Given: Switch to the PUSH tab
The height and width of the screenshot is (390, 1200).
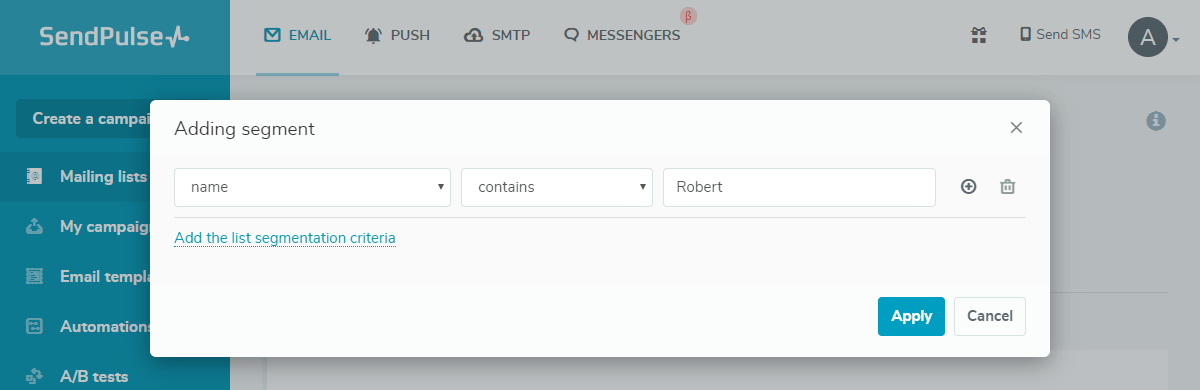Looking at the screenshot, I should pos(398,35).
